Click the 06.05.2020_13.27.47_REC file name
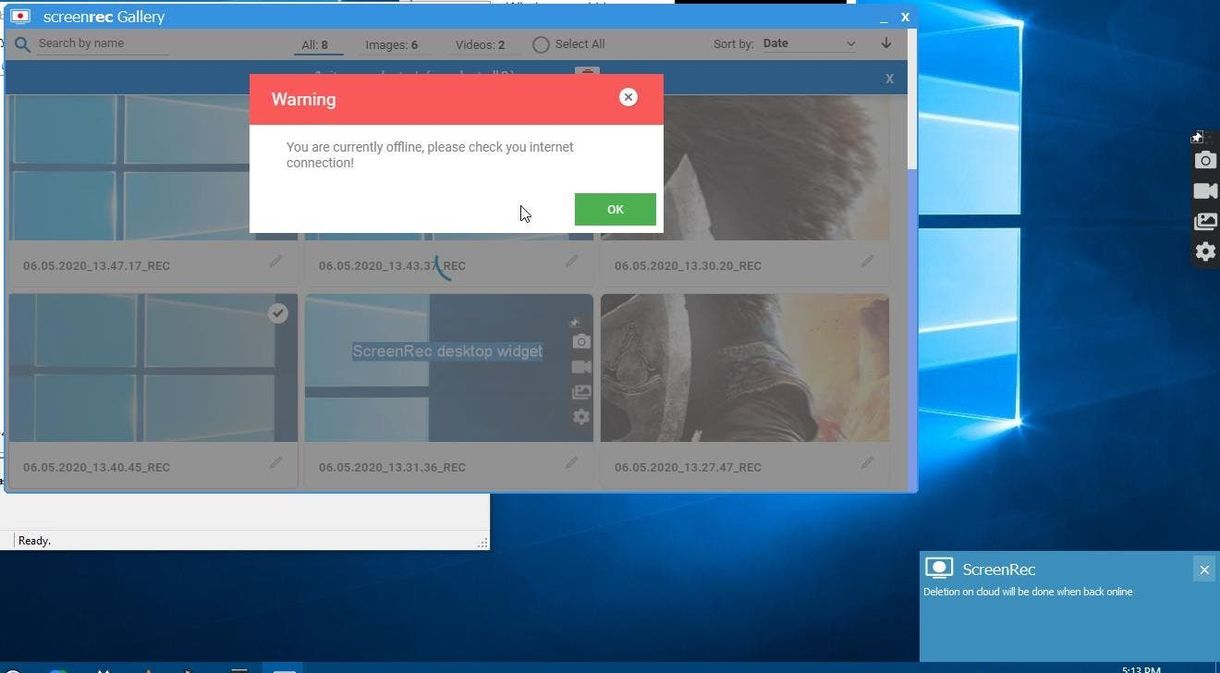Image resolution: width=1220 pixels, height=673 pixels. [688, 467]
